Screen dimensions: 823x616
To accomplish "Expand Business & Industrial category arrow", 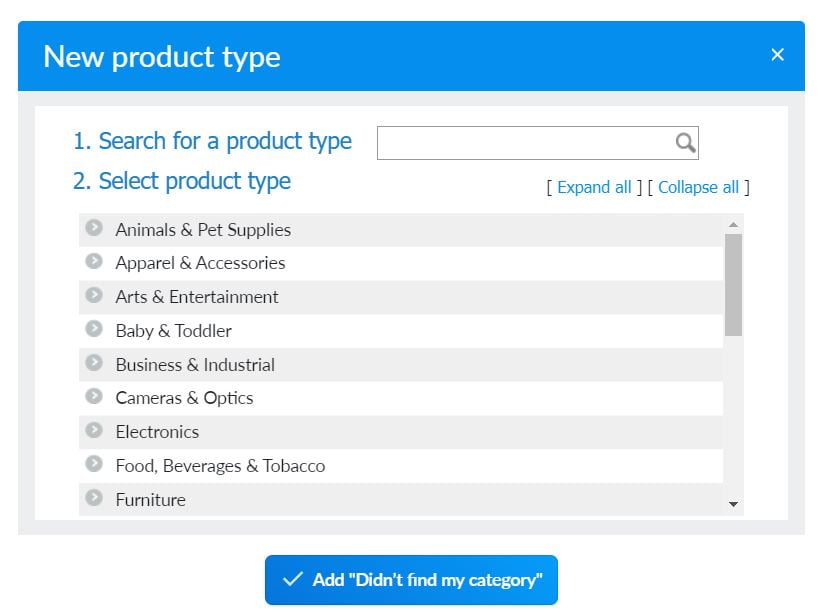I will [x=94, y=363].
